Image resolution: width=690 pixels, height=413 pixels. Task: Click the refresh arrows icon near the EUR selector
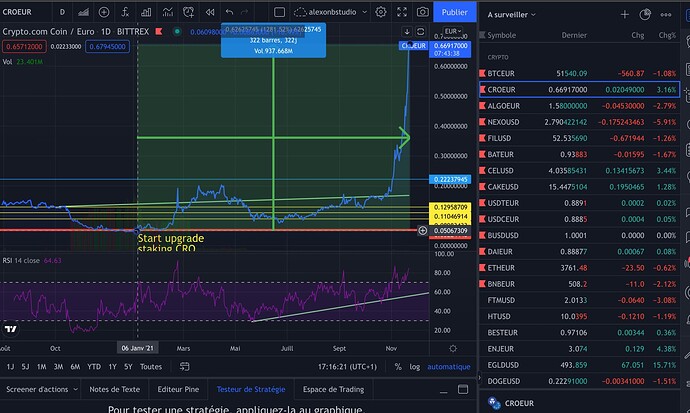tap(421, 32)
